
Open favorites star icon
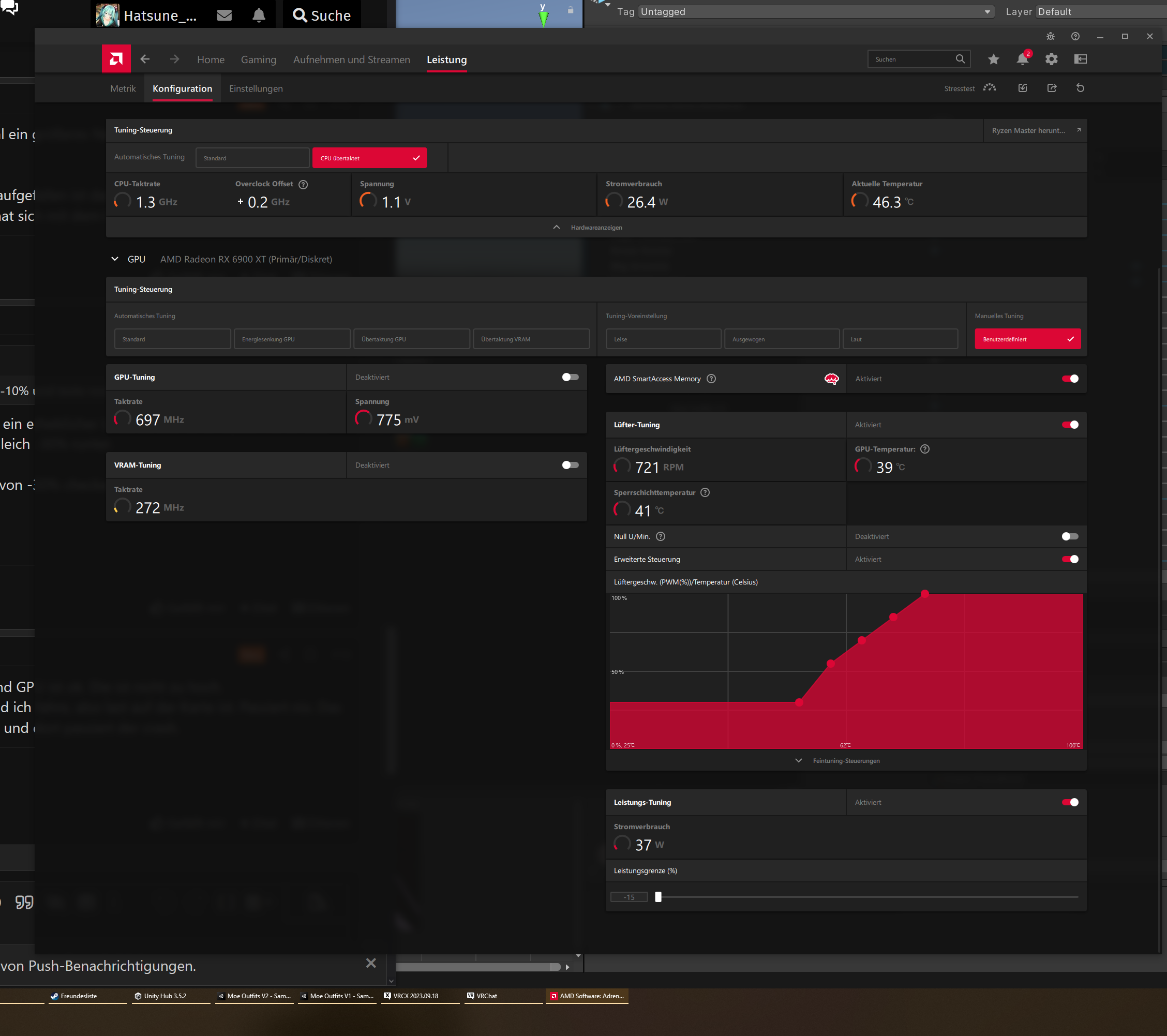(993, 59)
